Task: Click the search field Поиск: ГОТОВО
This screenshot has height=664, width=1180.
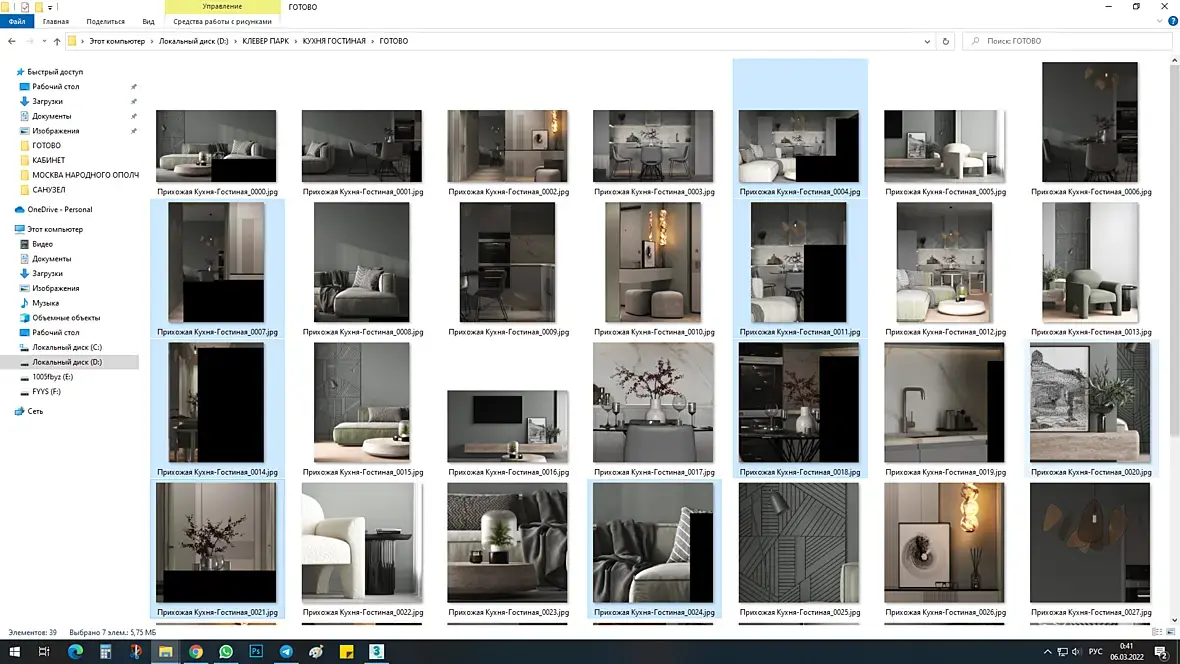Action: coord(1067,41)
